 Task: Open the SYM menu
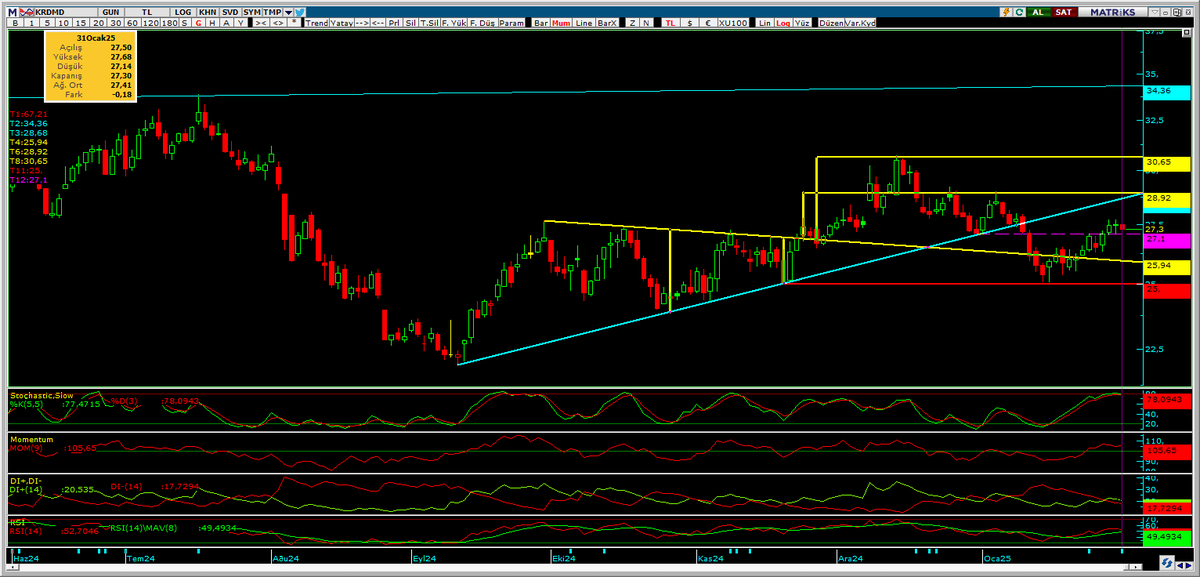coord(251,12)
